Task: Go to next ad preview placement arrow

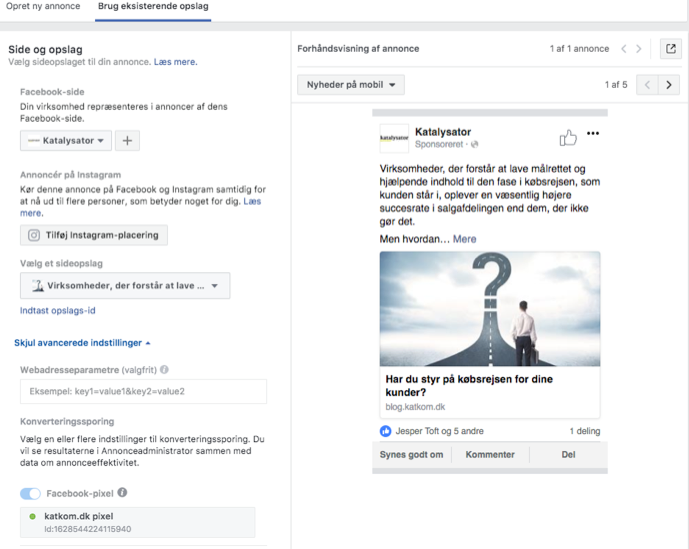Action: 669,85
